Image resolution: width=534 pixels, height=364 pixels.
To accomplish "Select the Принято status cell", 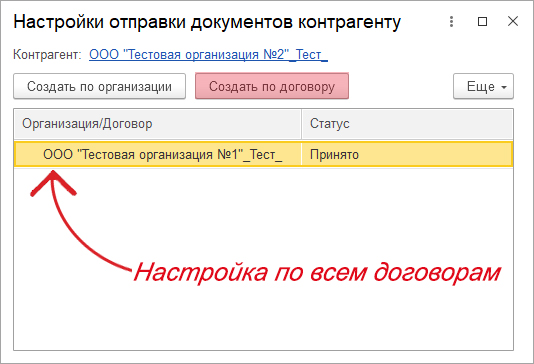I will click(407, 155).
